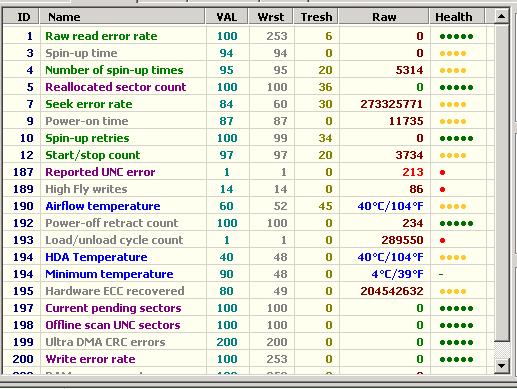Click raw value 11735

[406, 121]
